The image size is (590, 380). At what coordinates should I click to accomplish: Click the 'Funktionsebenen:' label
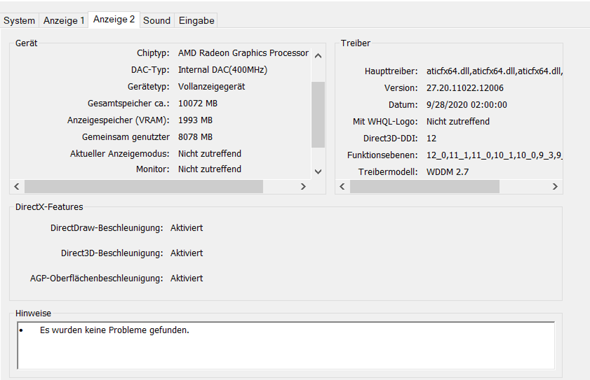coord(382,155)
